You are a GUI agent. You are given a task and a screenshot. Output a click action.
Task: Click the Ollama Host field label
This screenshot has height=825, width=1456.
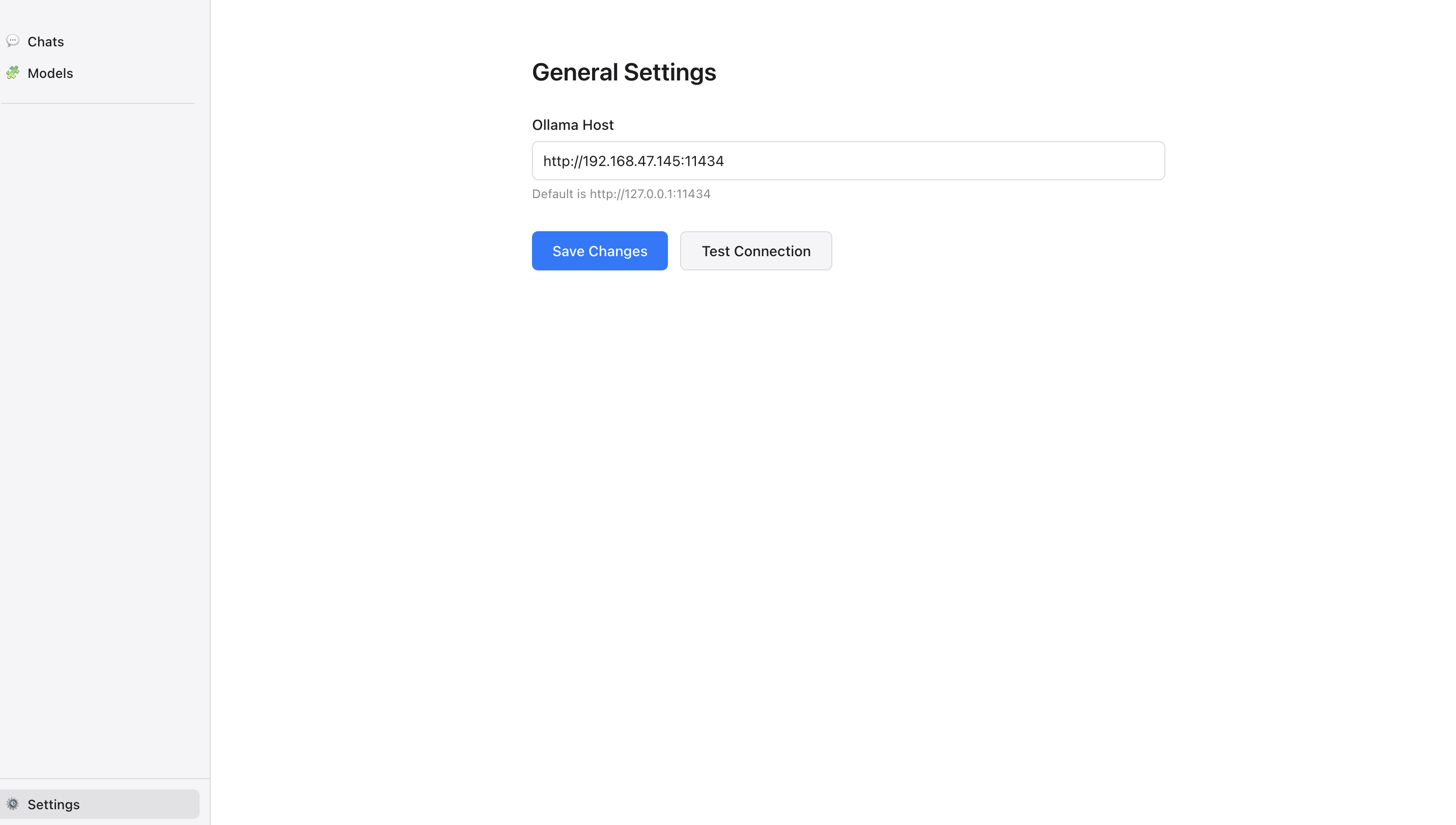coord(572,125)
